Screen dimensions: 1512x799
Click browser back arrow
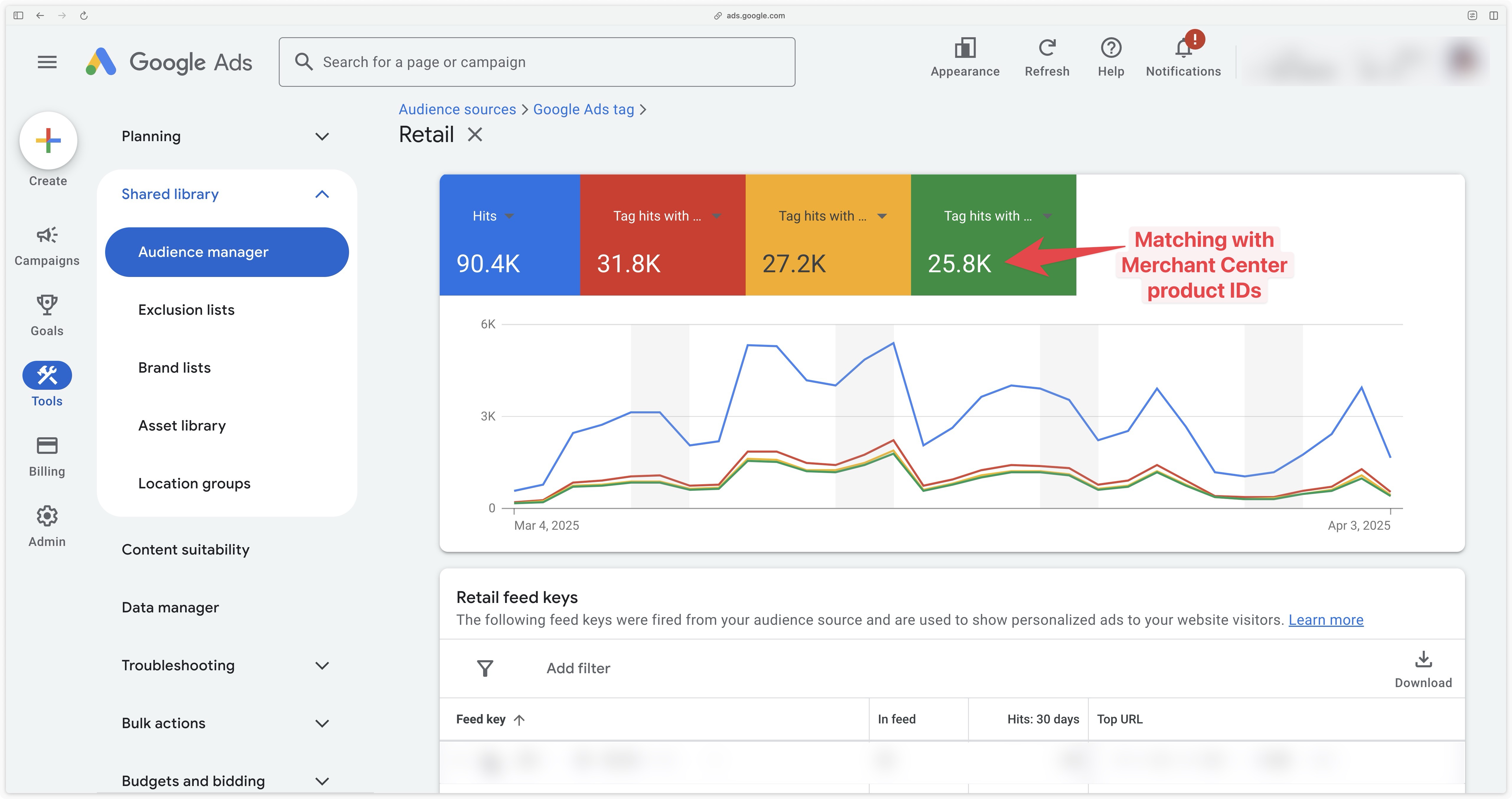point(40,15)
